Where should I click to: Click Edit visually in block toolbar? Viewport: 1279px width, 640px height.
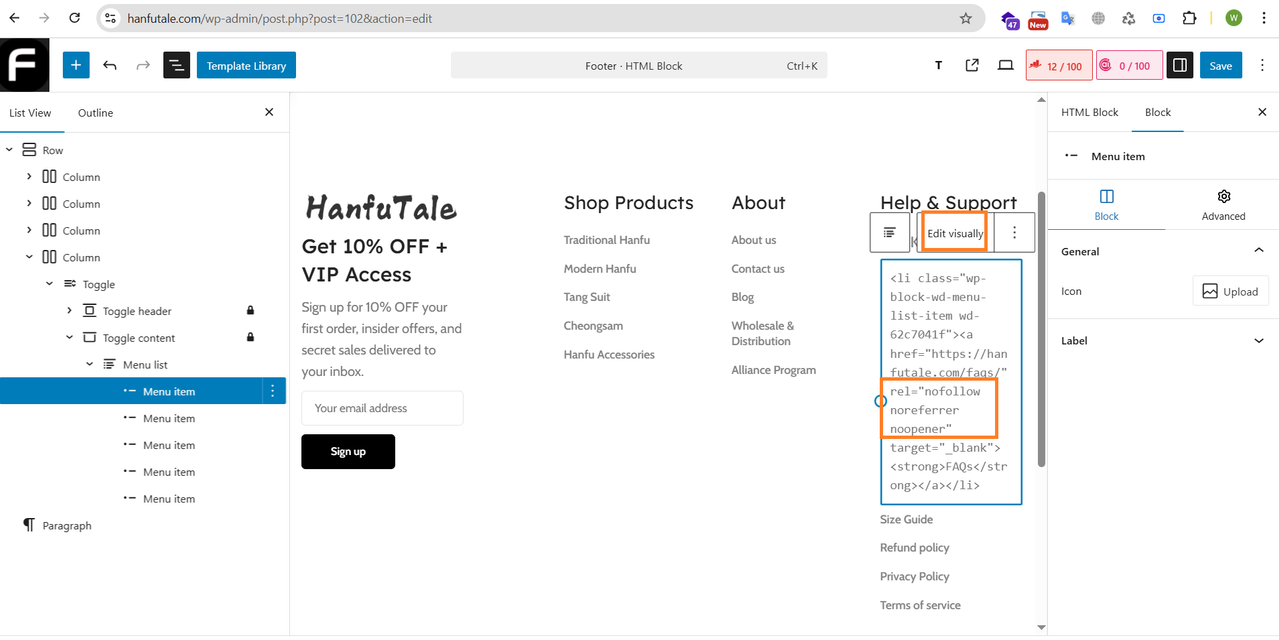[x=955, y=233]
